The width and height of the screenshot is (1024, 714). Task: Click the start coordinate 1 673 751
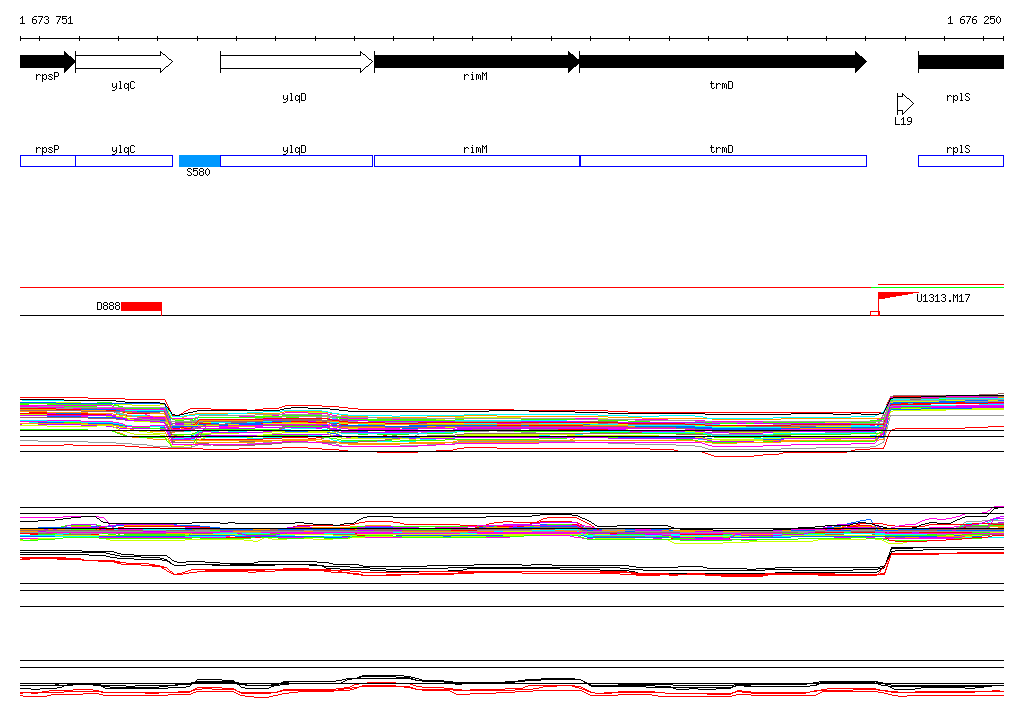click(x=46, y=20)
